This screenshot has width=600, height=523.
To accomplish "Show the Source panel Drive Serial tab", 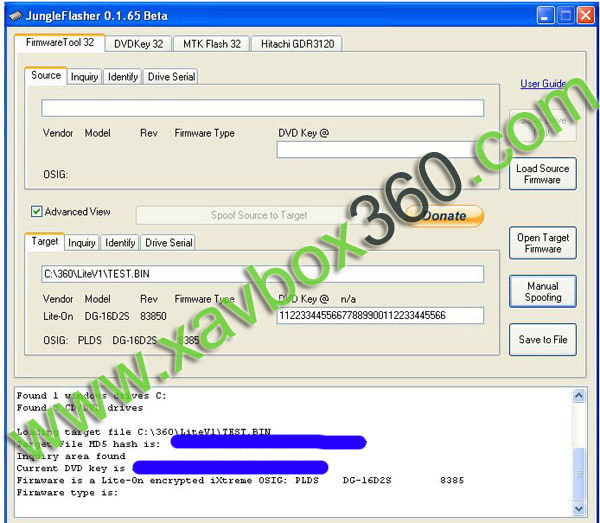I will tap(170, 77).
